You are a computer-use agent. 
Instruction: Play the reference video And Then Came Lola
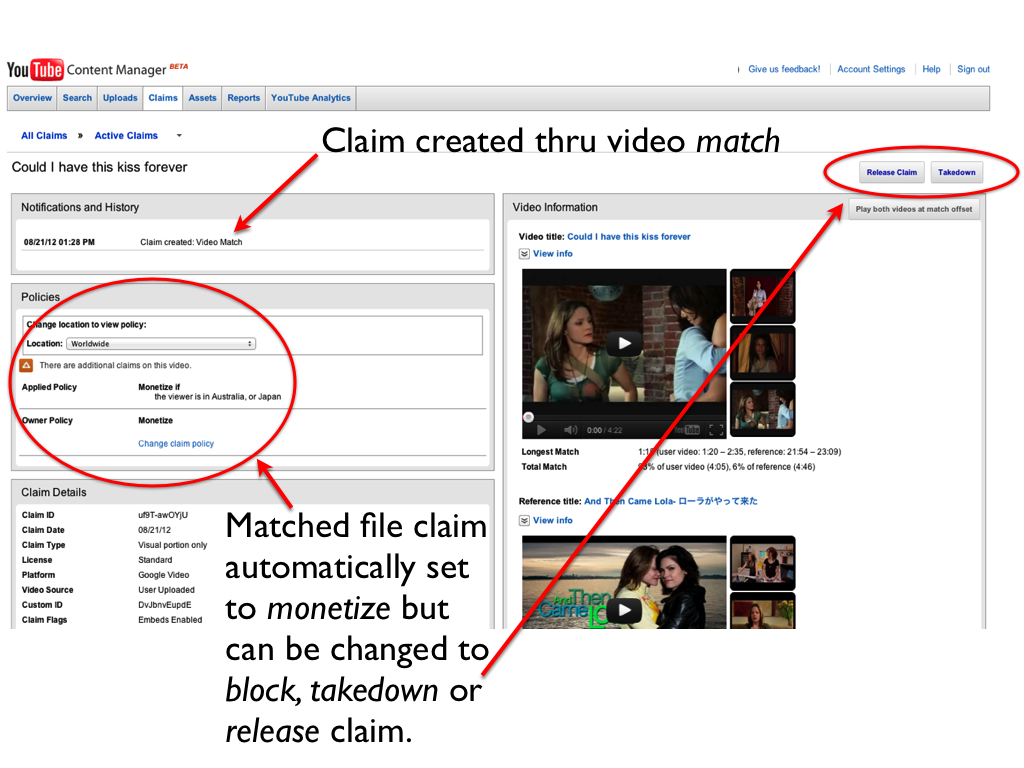(624, 610)
